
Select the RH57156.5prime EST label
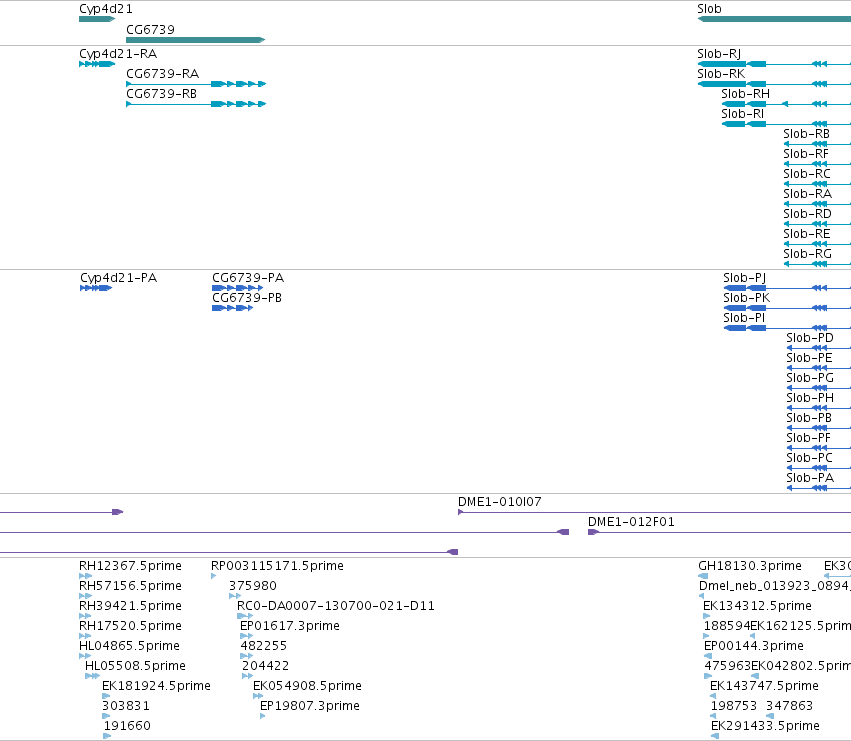click(x=130, y=586)
